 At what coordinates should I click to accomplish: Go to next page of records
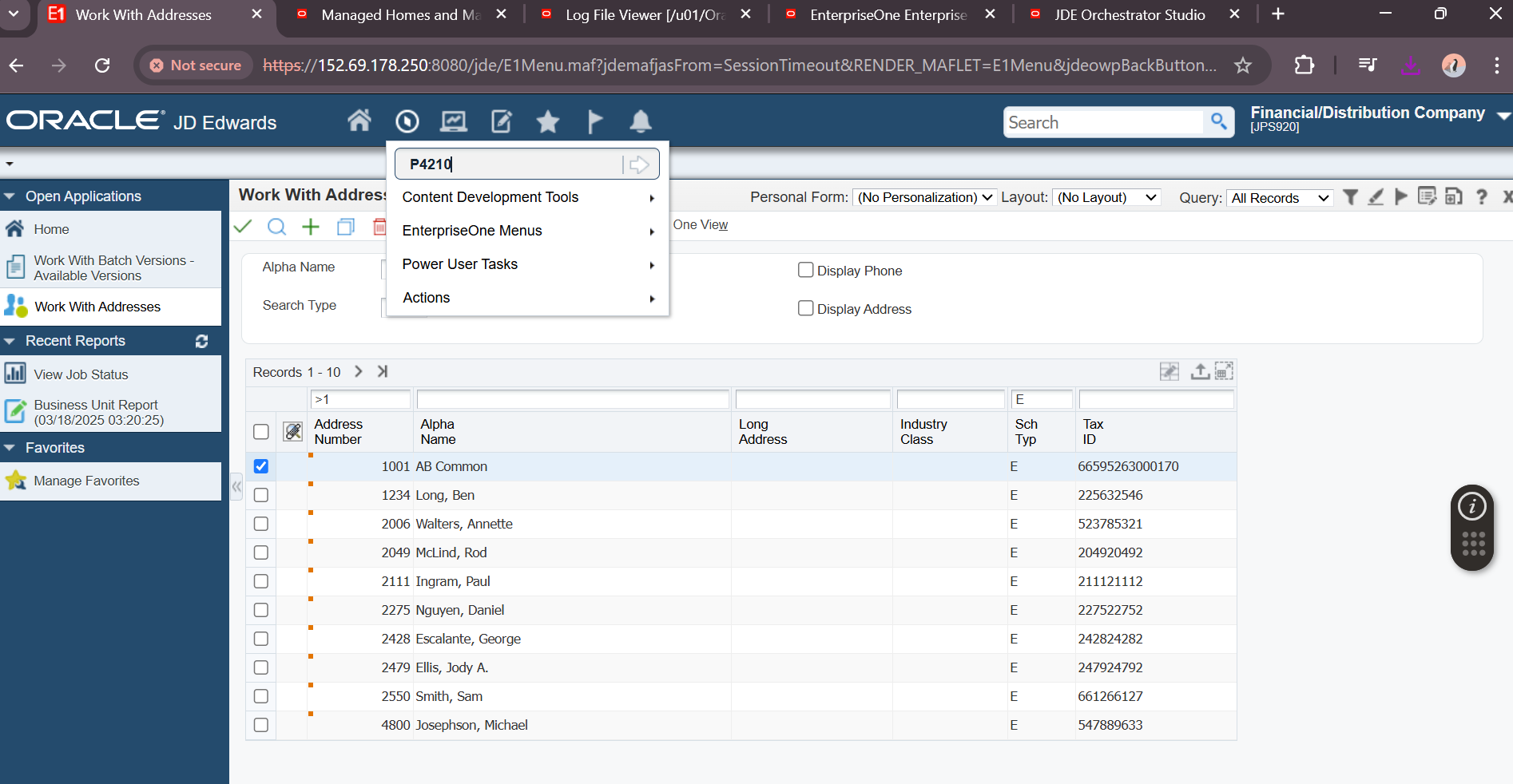coord(359,371)
